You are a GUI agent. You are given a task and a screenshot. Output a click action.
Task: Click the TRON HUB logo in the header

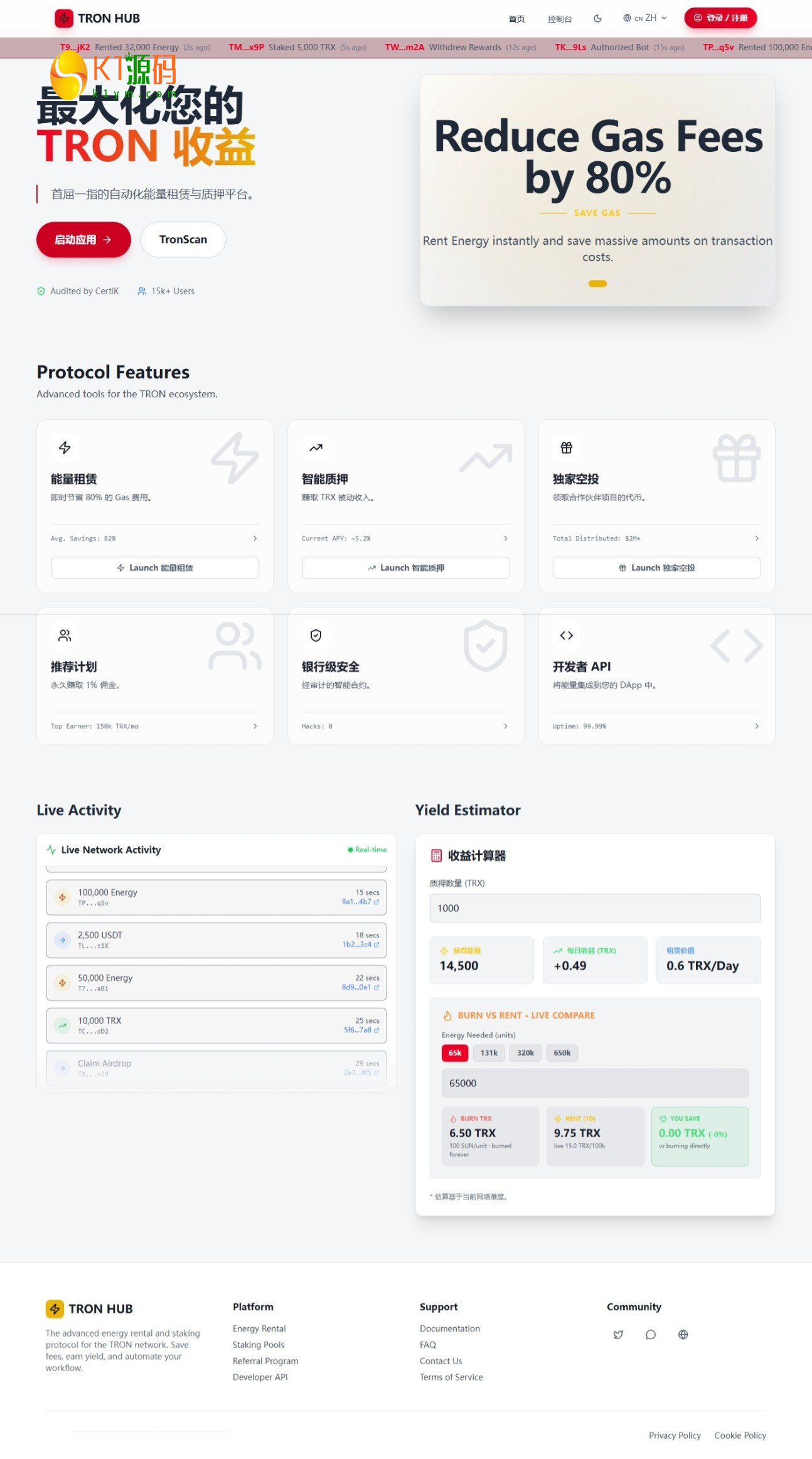97,18
